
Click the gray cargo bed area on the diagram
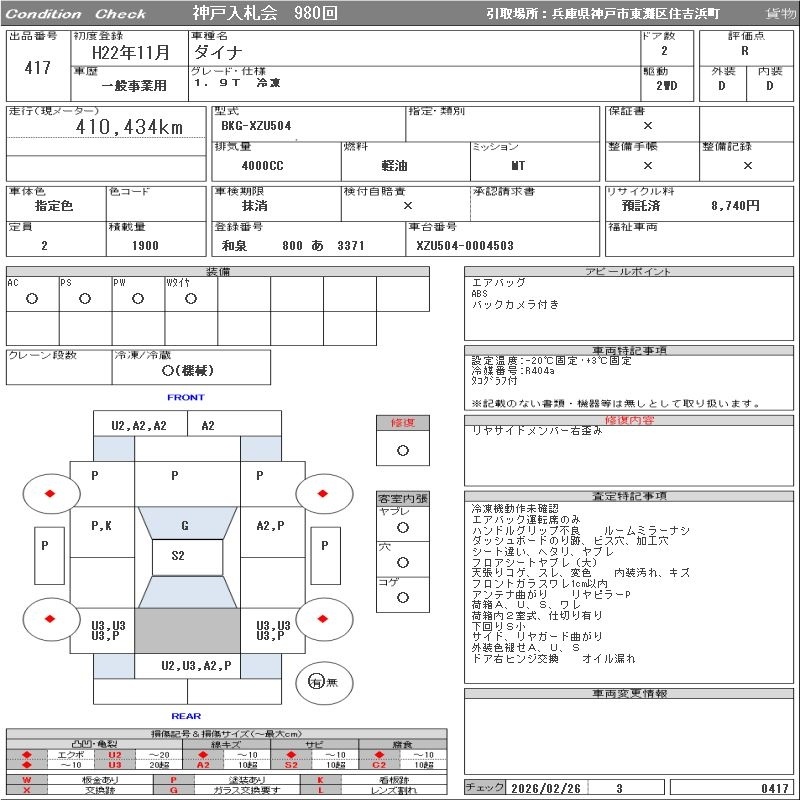click(x=187, y=630)
